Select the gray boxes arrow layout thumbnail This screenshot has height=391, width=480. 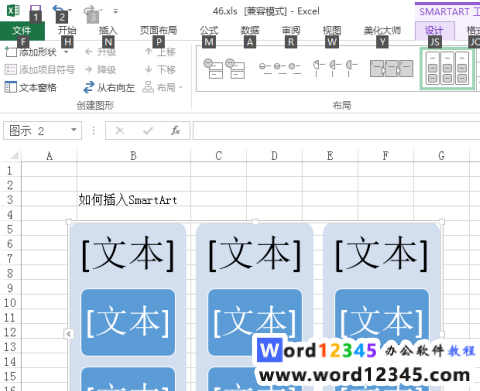tap(392, 68)
